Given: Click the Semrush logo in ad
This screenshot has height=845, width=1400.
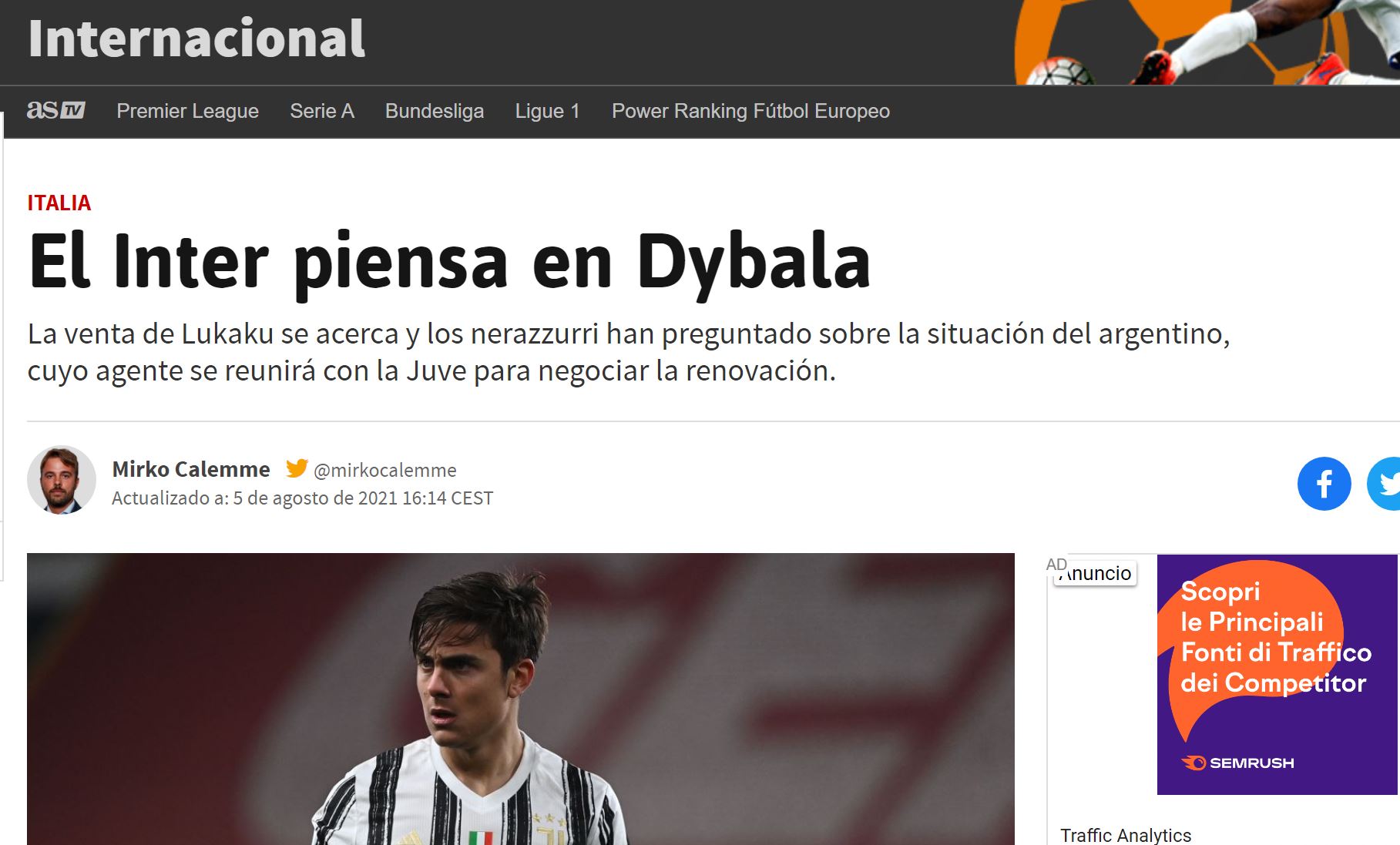Looking at the screenshot, I should pyautogui.click(x=1237, y=763).
